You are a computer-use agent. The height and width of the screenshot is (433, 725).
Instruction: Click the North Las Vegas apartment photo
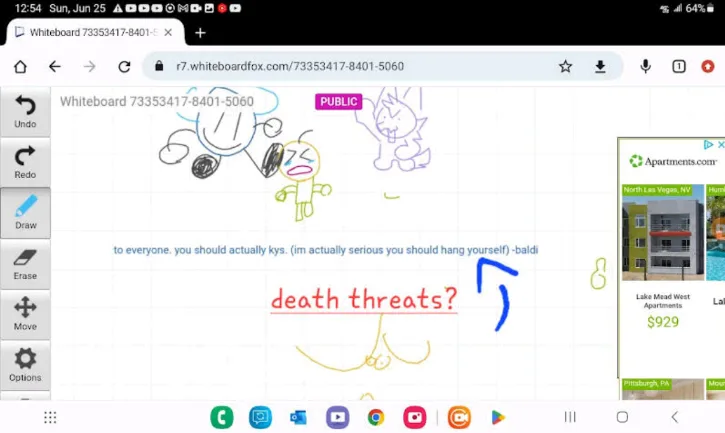pyautogui.click(x=663, y=233)
